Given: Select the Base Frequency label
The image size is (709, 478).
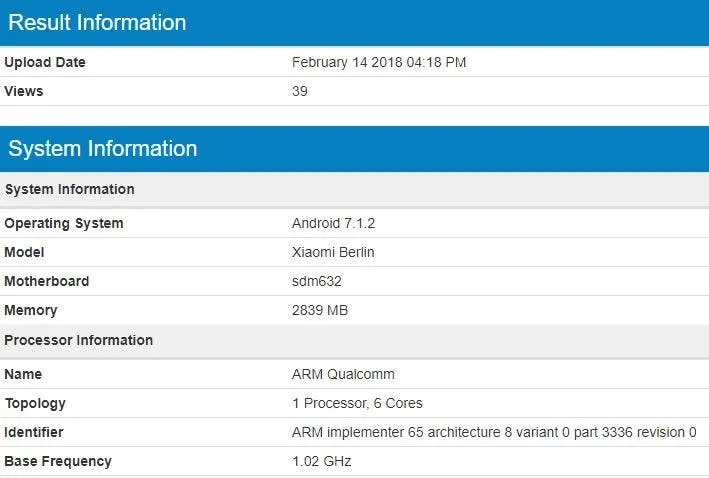Looking at the screenshot, I should (58, 461).
